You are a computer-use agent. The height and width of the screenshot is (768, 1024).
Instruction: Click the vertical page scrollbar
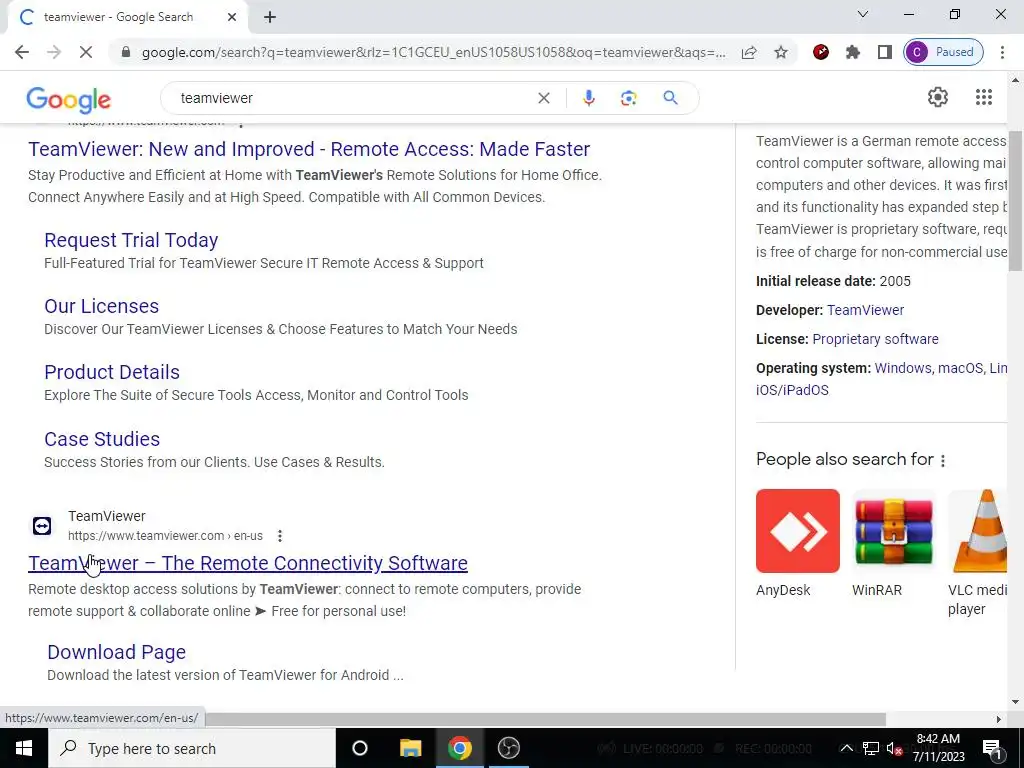pyautogui.click(x=1015, y=201)
